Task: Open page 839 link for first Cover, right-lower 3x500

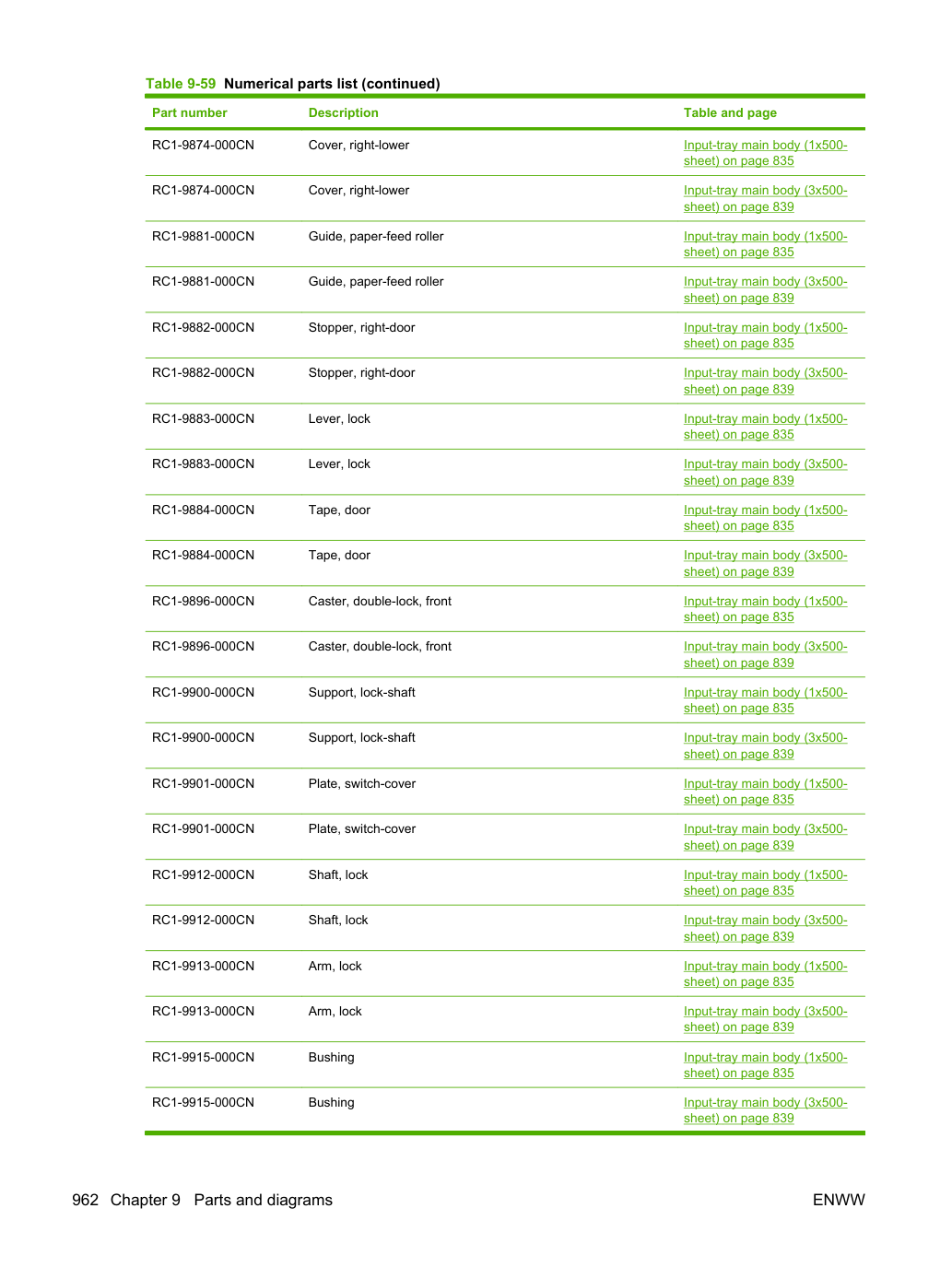Action: (765, 198)
